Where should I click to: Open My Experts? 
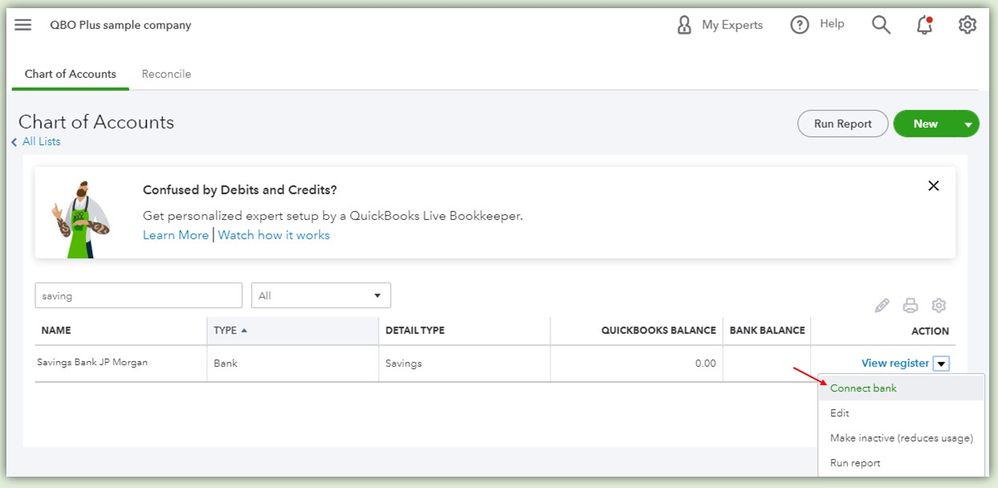coord(720,25)
